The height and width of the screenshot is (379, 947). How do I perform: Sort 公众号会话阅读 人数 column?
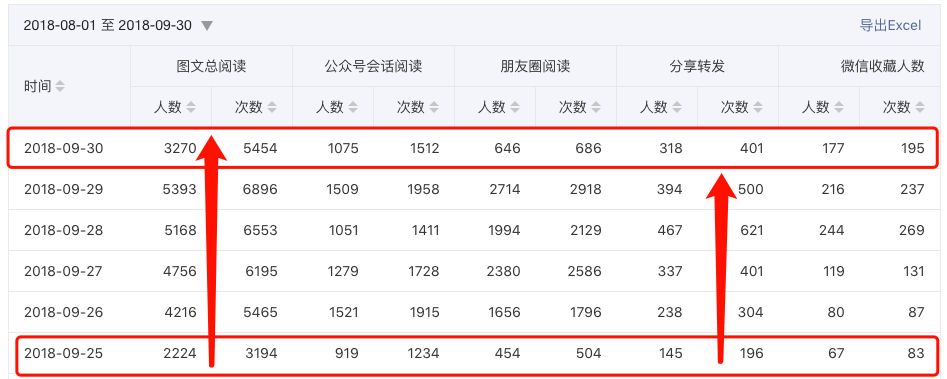tap(353, 107)
